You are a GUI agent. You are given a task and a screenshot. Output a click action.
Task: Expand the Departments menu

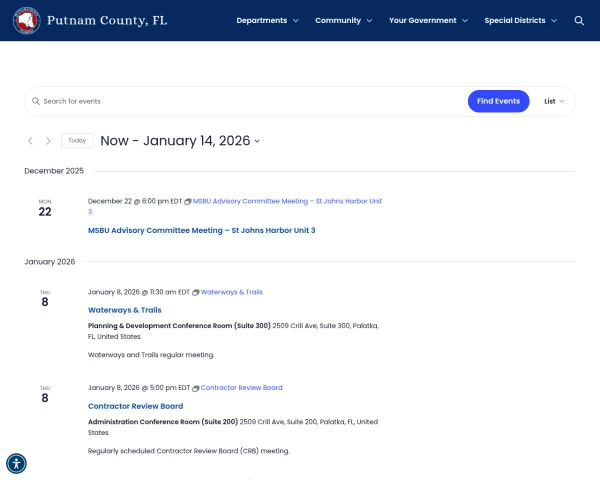[267, 21]
